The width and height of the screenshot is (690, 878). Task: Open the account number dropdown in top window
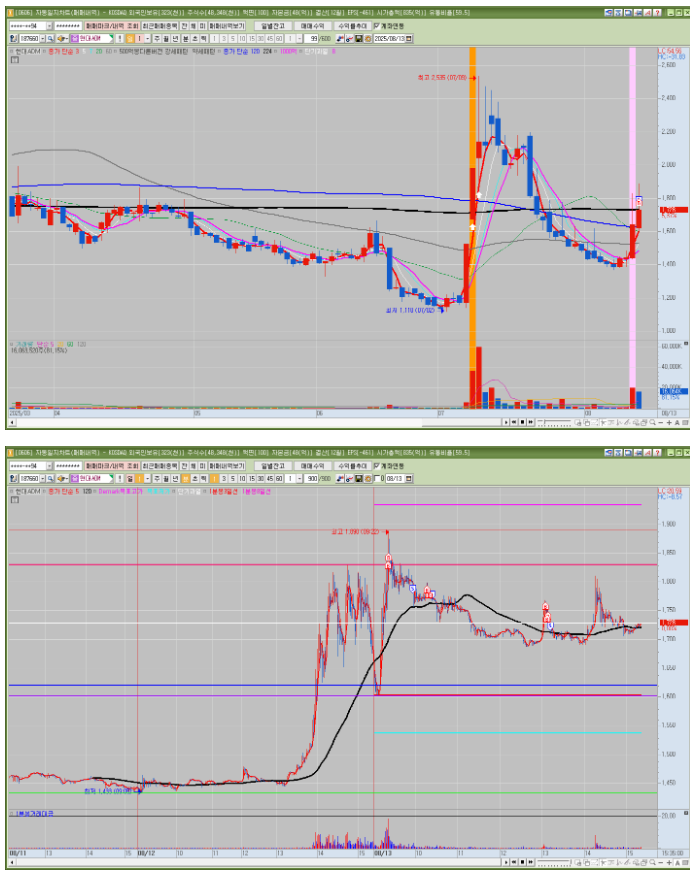click(49, 26)
